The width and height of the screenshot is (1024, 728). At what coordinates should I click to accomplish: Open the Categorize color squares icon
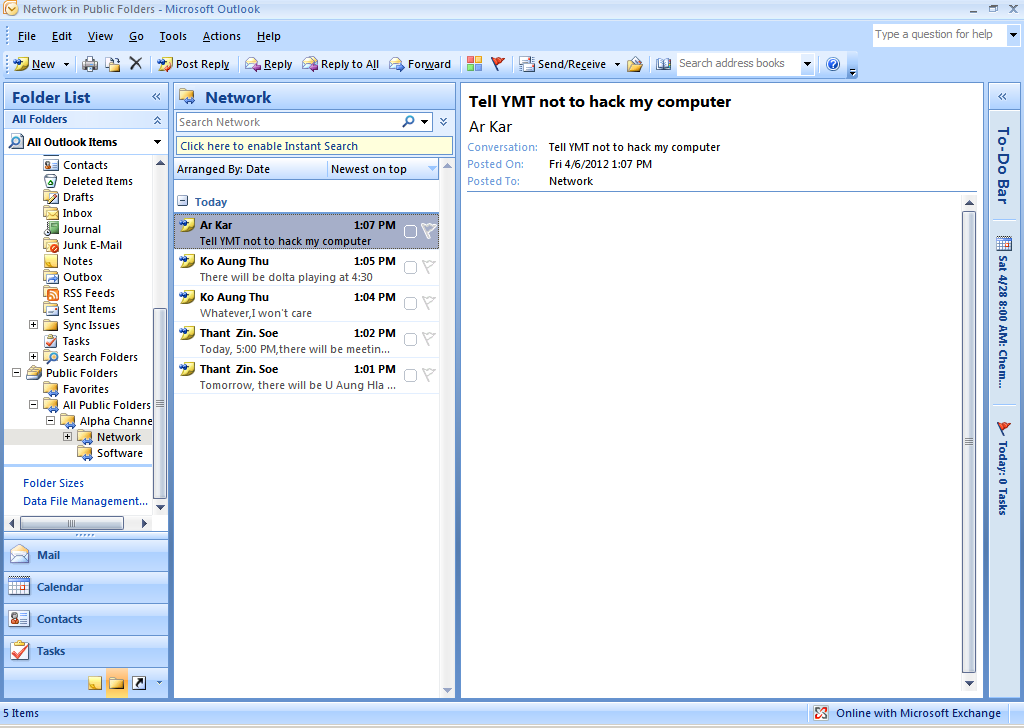click(x=475, y=64)
